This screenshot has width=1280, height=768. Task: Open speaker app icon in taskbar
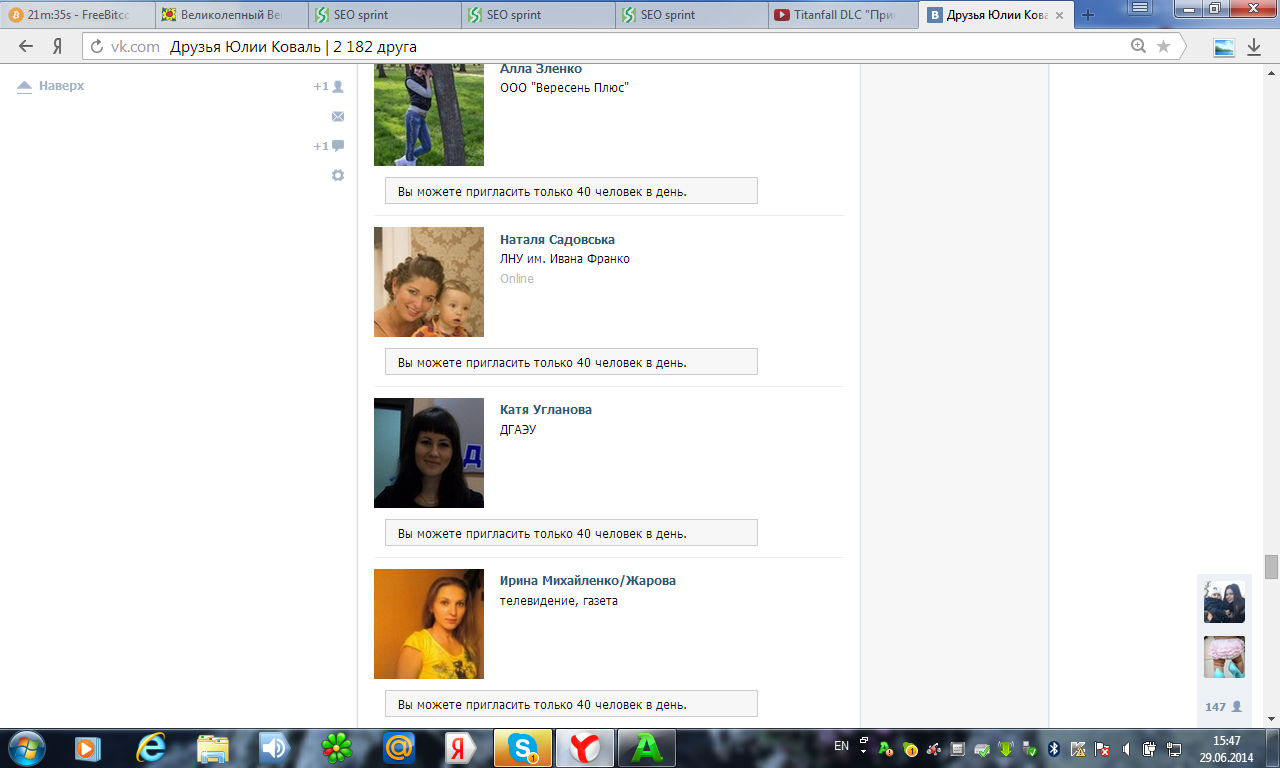pyautogui.click(x=274, y=748)
